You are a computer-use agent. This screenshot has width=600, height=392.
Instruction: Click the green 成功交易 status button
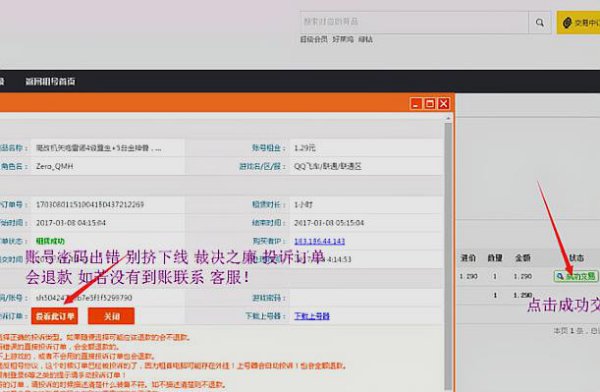coord(576,276)
